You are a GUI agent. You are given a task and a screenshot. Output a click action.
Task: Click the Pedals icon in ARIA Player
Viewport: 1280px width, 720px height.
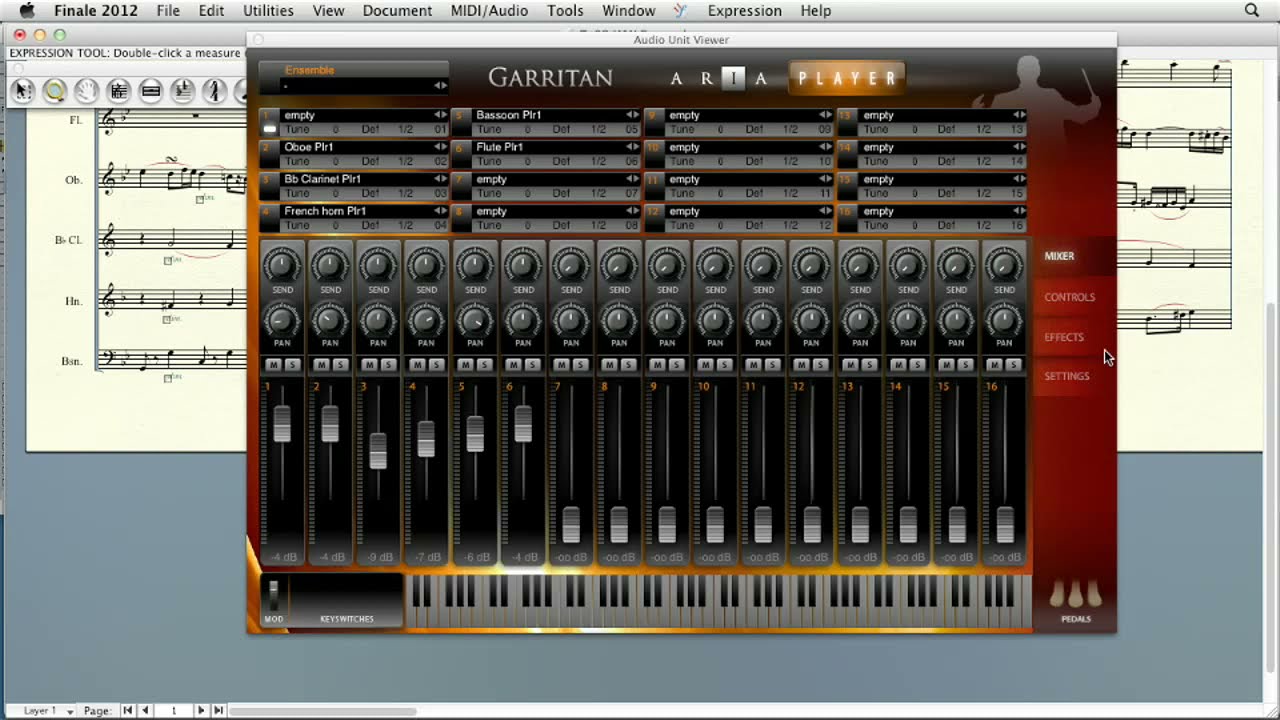[1076, 596]
